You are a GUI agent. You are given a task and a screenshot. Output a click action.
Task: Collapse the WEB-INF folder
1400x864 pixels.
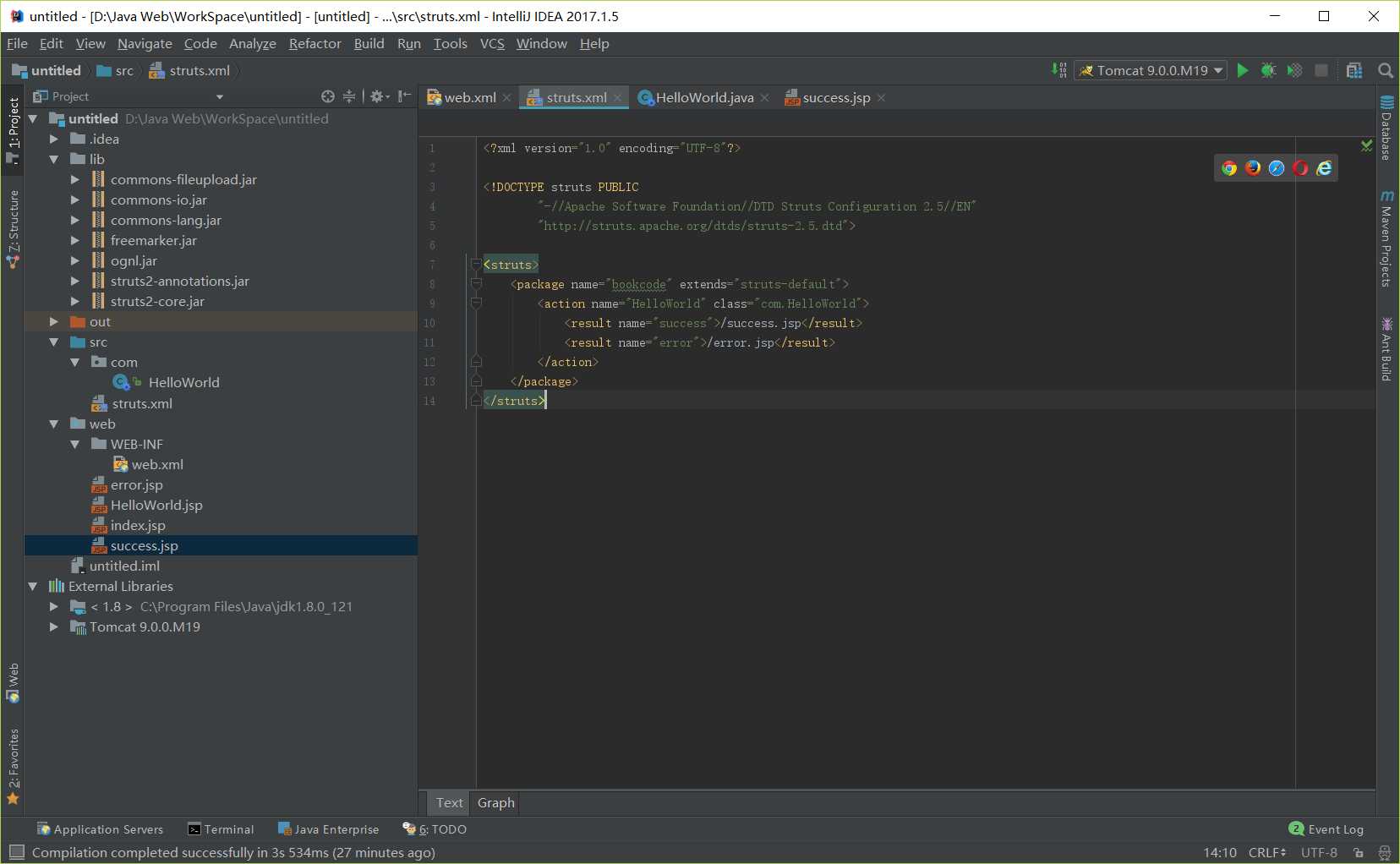pyautogui.click(x=75, y=445)
